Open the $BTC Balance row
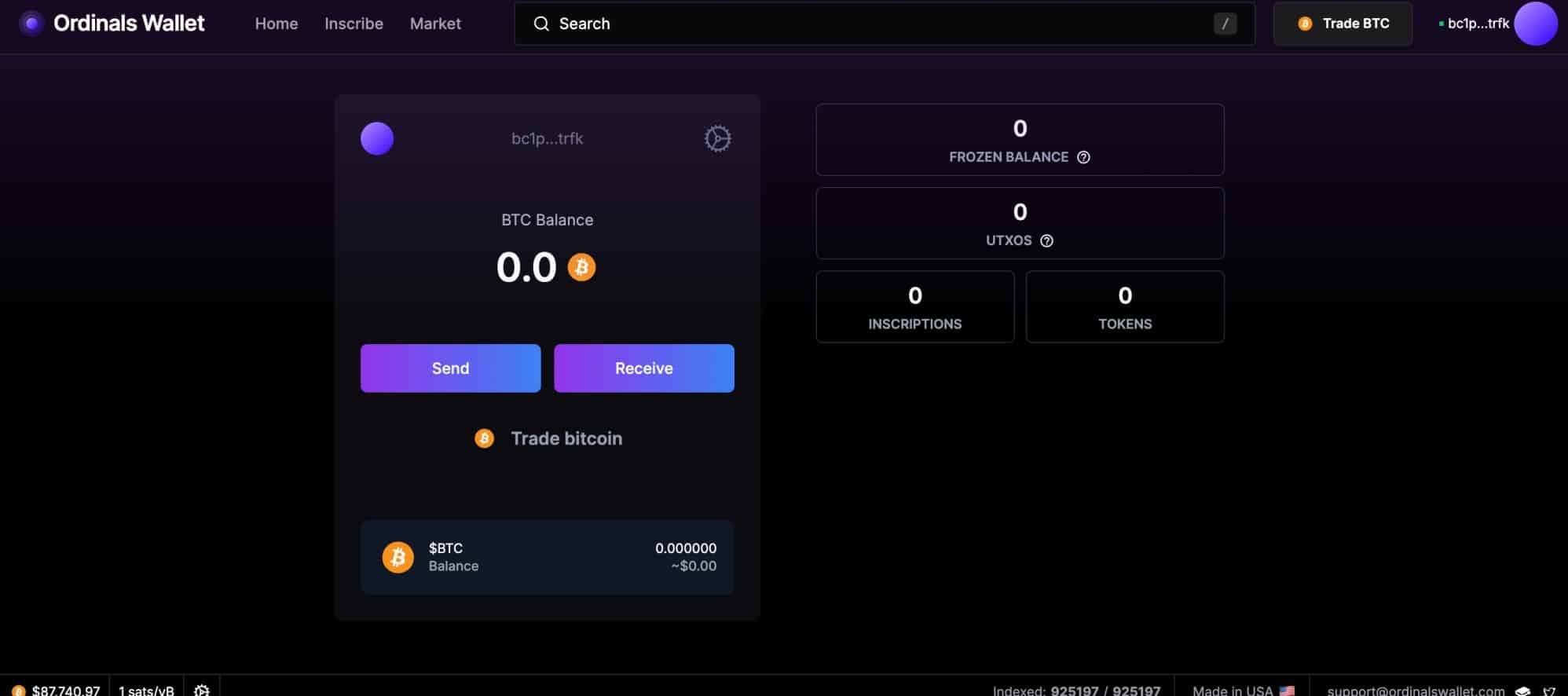Screen dimensions: 1568x696 pos(547,557)
